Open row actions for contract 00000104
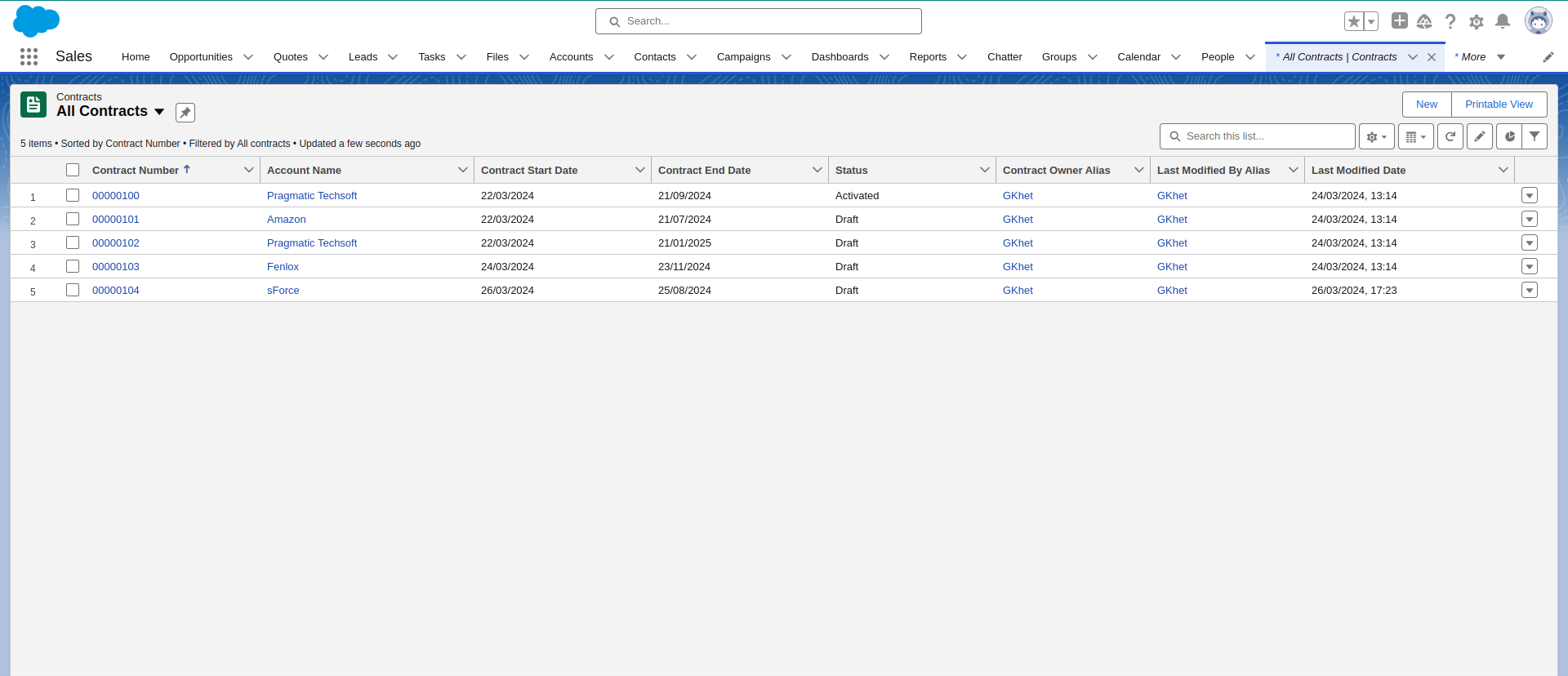 pos(1530,290)
